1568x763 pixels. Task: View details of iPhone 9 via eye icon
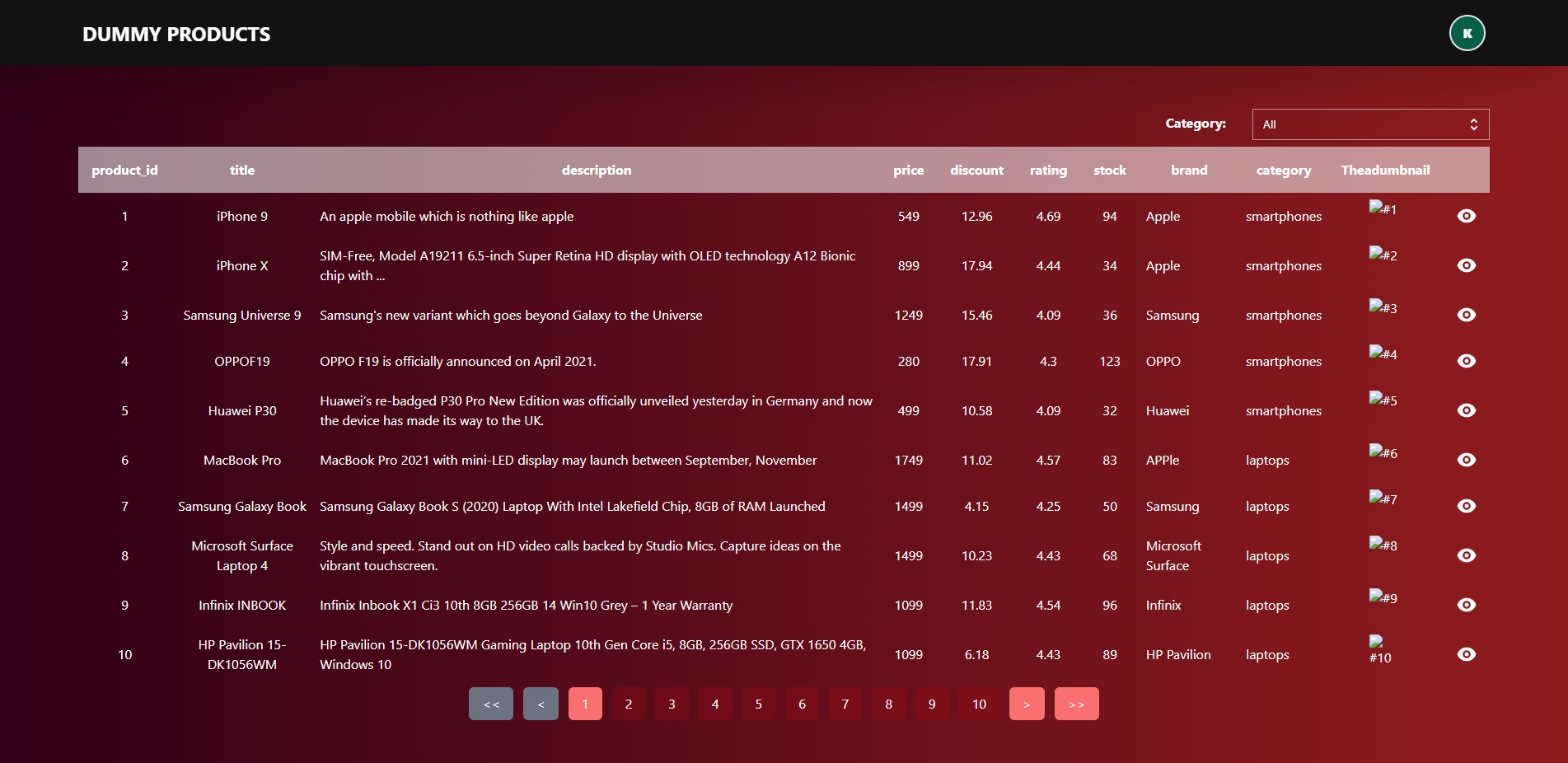coord(1466,216)
